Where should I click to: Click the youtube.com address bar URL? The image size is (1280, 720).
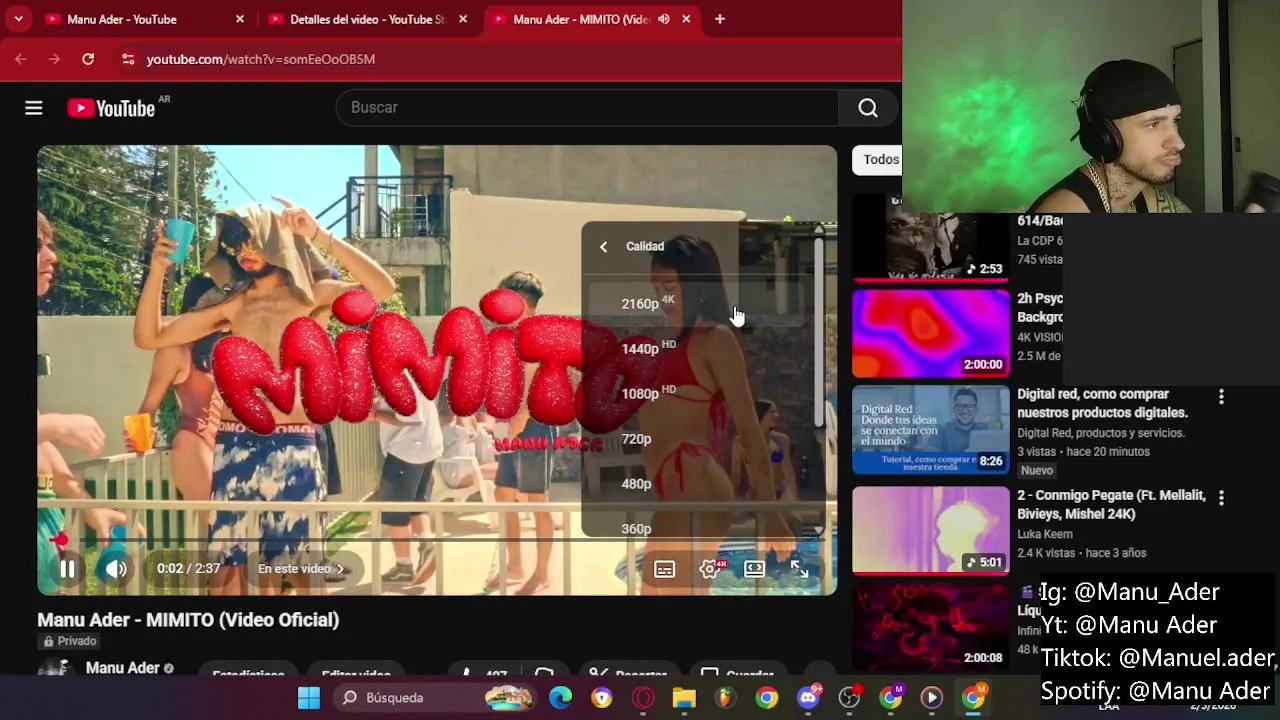click(261, 59)
